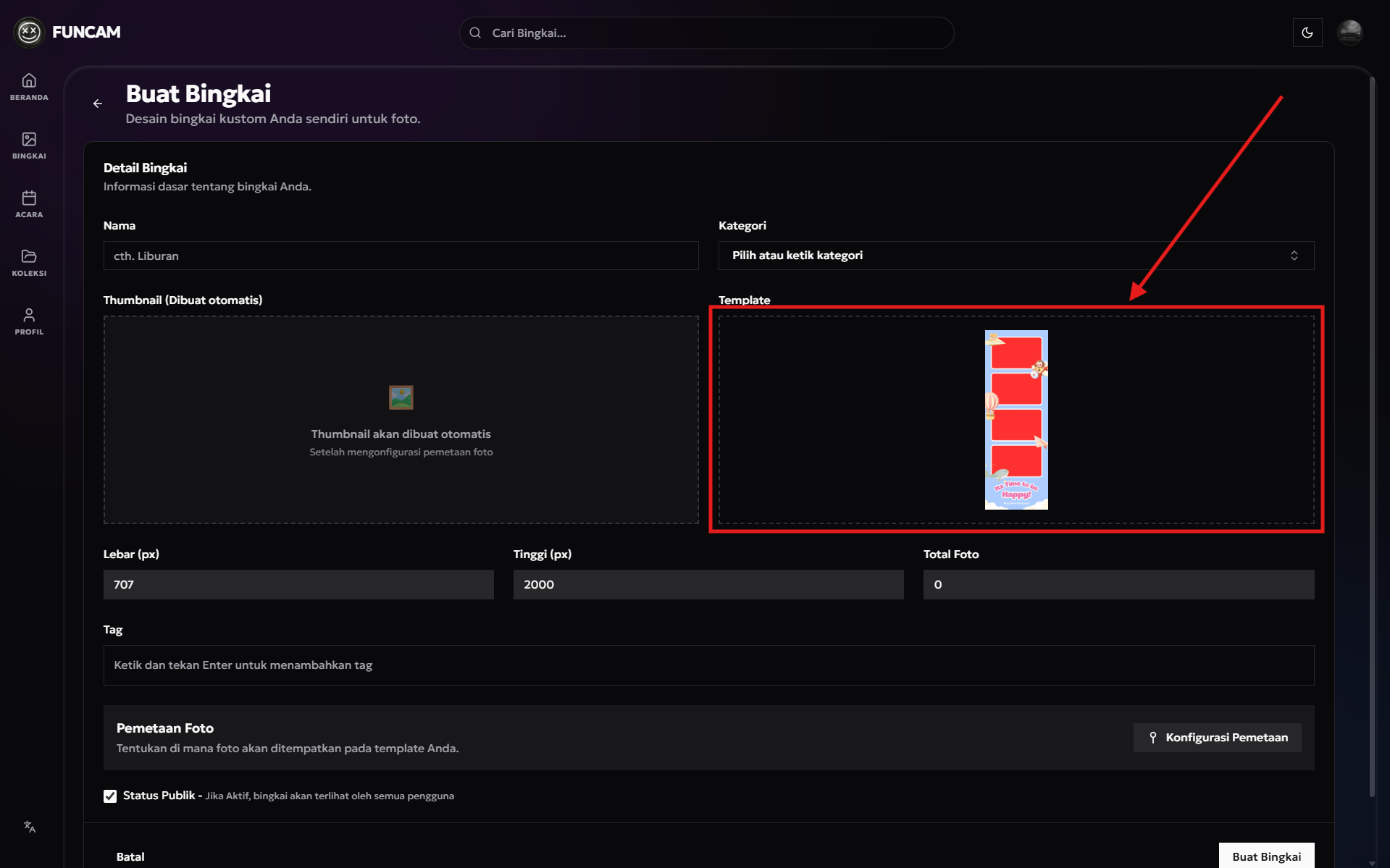Click the language translate icon
Image resolution: width=1390 pixels, height=868 pixels.
30,827
